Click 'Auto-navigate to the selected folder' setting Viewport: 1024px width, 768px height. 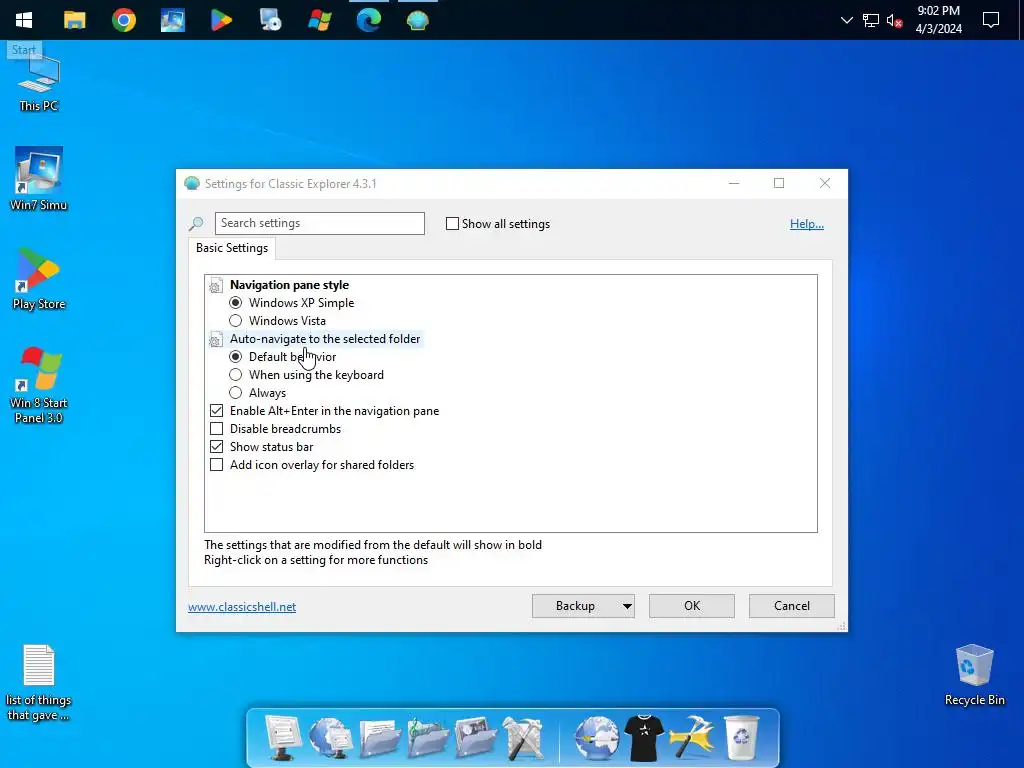(x=325, y=339)
